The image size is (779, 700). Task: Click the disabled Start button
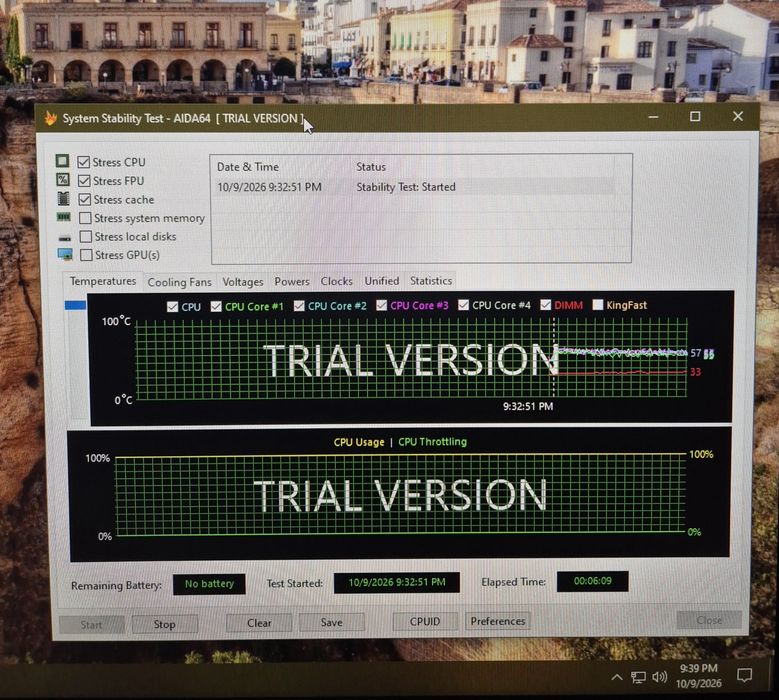tap(91, 624)
